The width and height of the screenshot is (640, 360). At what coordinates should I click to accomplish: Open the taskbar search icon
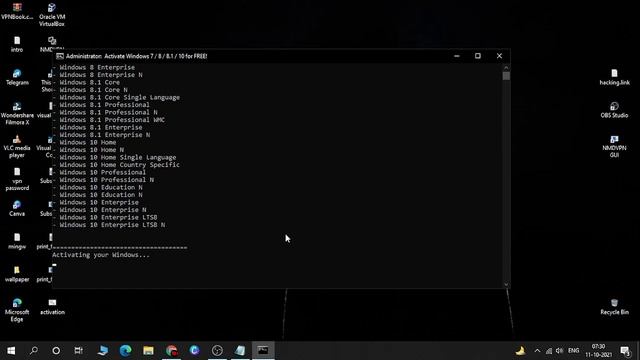pyautogui.click(x=33, y=351)
